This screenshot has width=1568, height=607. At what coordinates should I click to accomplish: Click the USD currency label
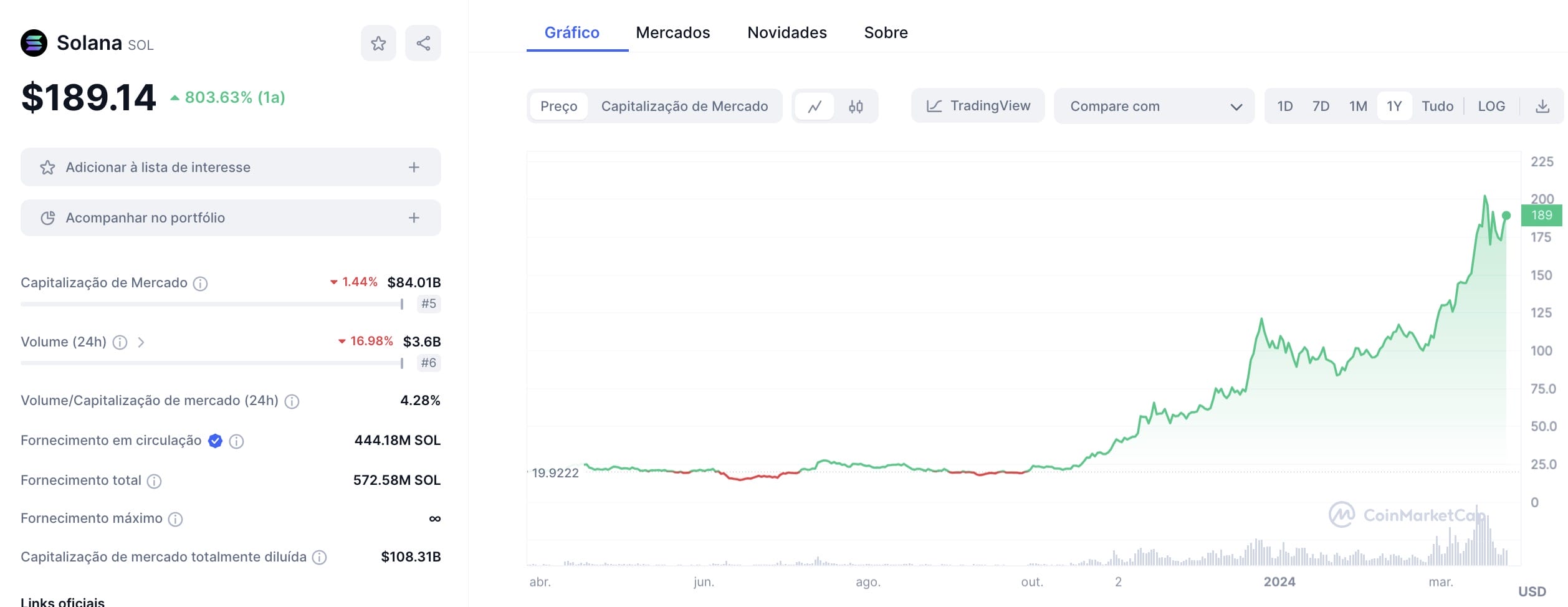tap(1532, 591)
